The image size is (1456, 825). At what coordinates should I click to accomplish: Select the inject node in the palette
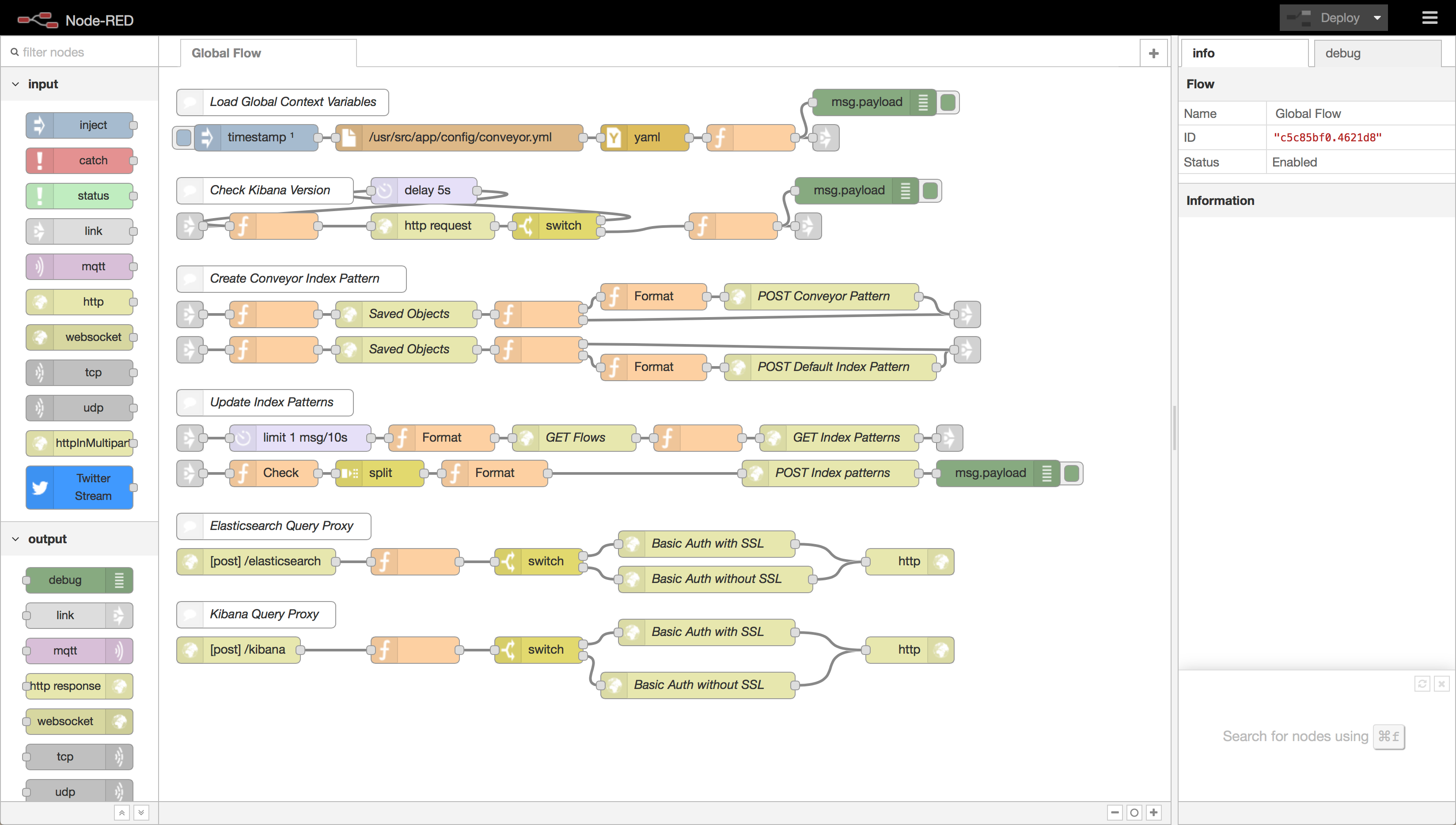click(x=80, y=125)
